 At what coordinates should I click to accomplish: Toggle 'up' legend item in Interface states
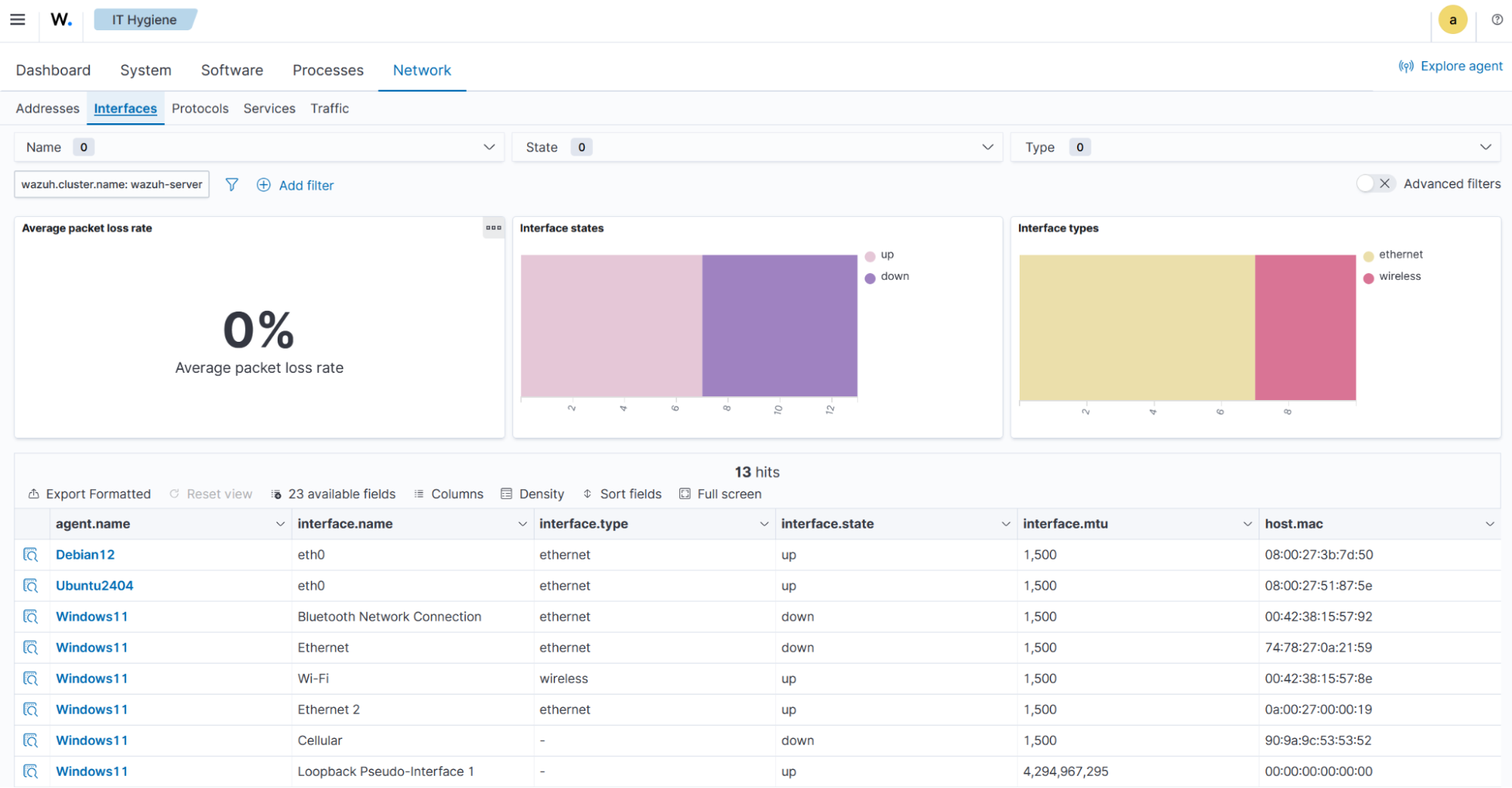[886, 255]
